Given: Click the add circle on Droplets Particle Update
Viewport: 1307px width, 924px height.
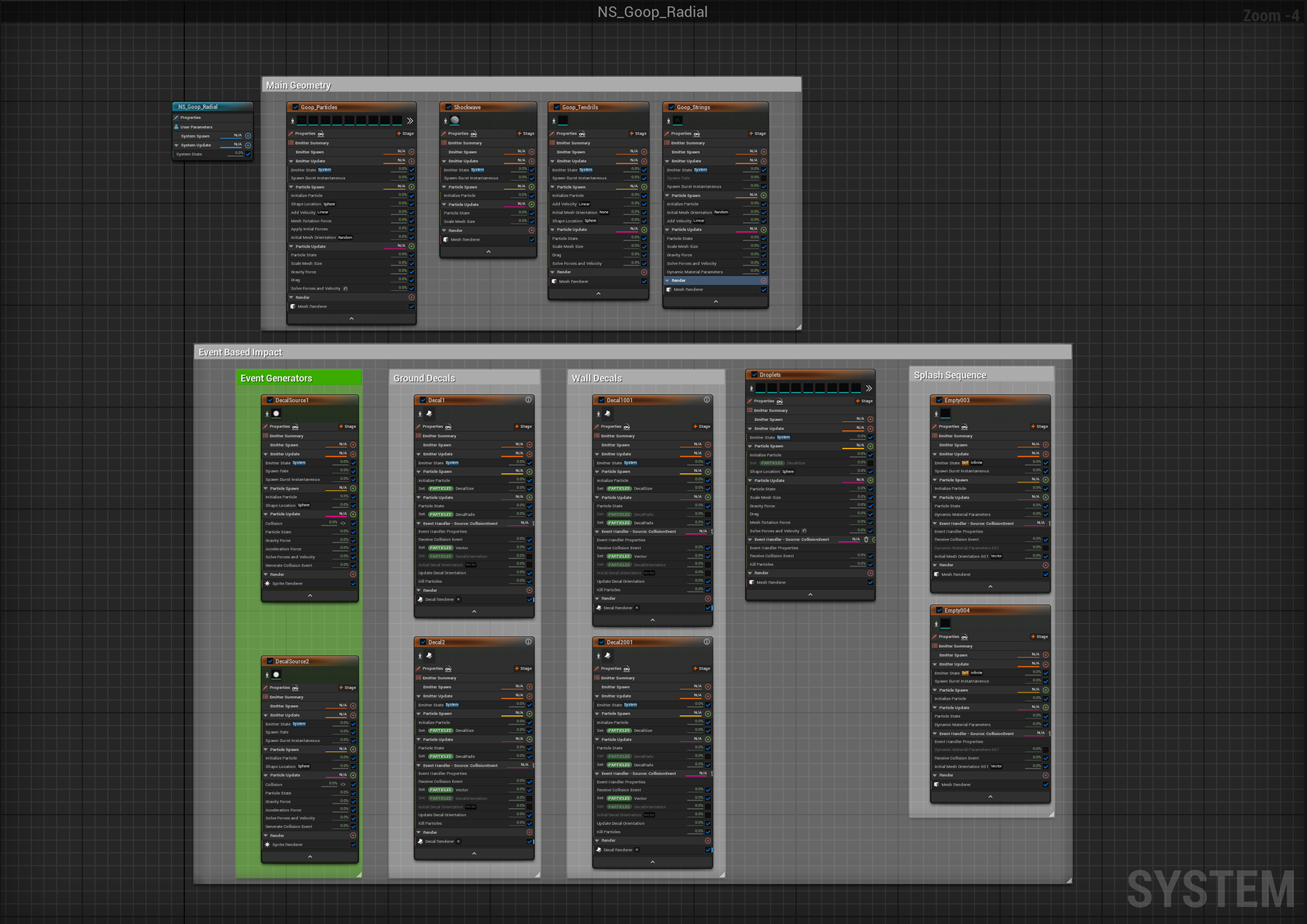Looking at the screenshot, I should click(x=871, y=480).
